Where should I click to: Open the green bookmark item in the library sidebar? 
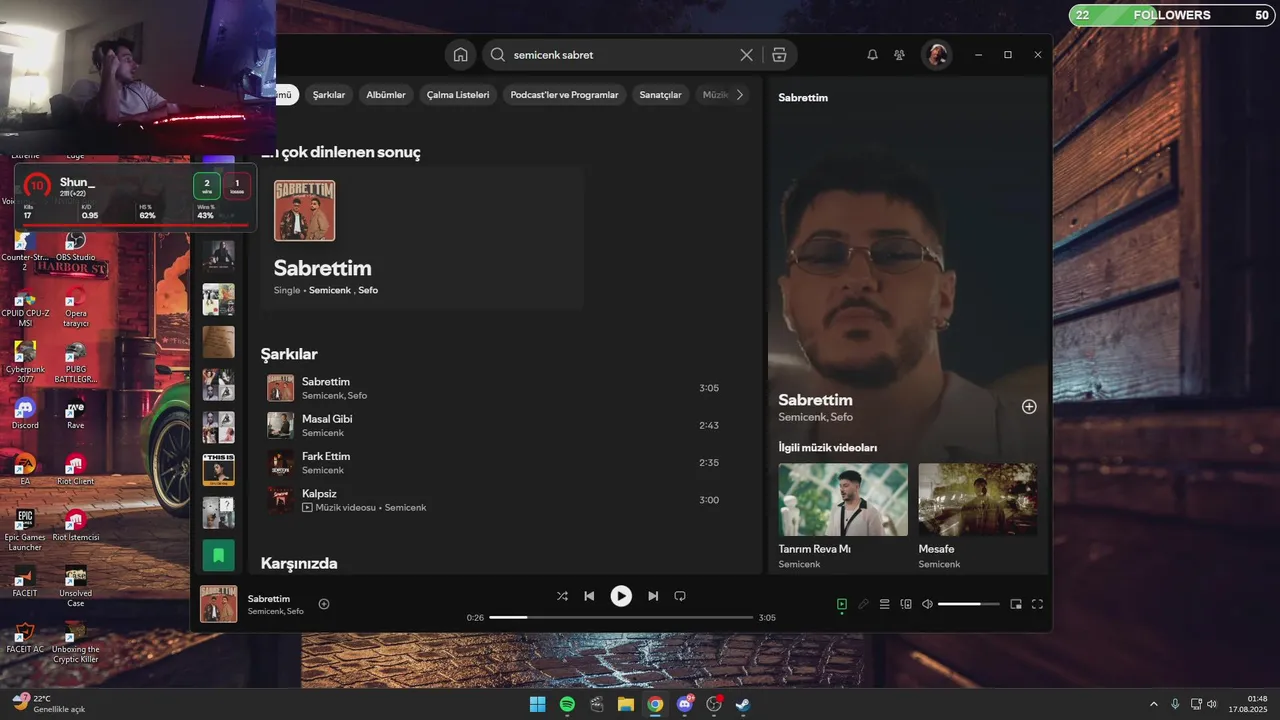pos(219,556)
